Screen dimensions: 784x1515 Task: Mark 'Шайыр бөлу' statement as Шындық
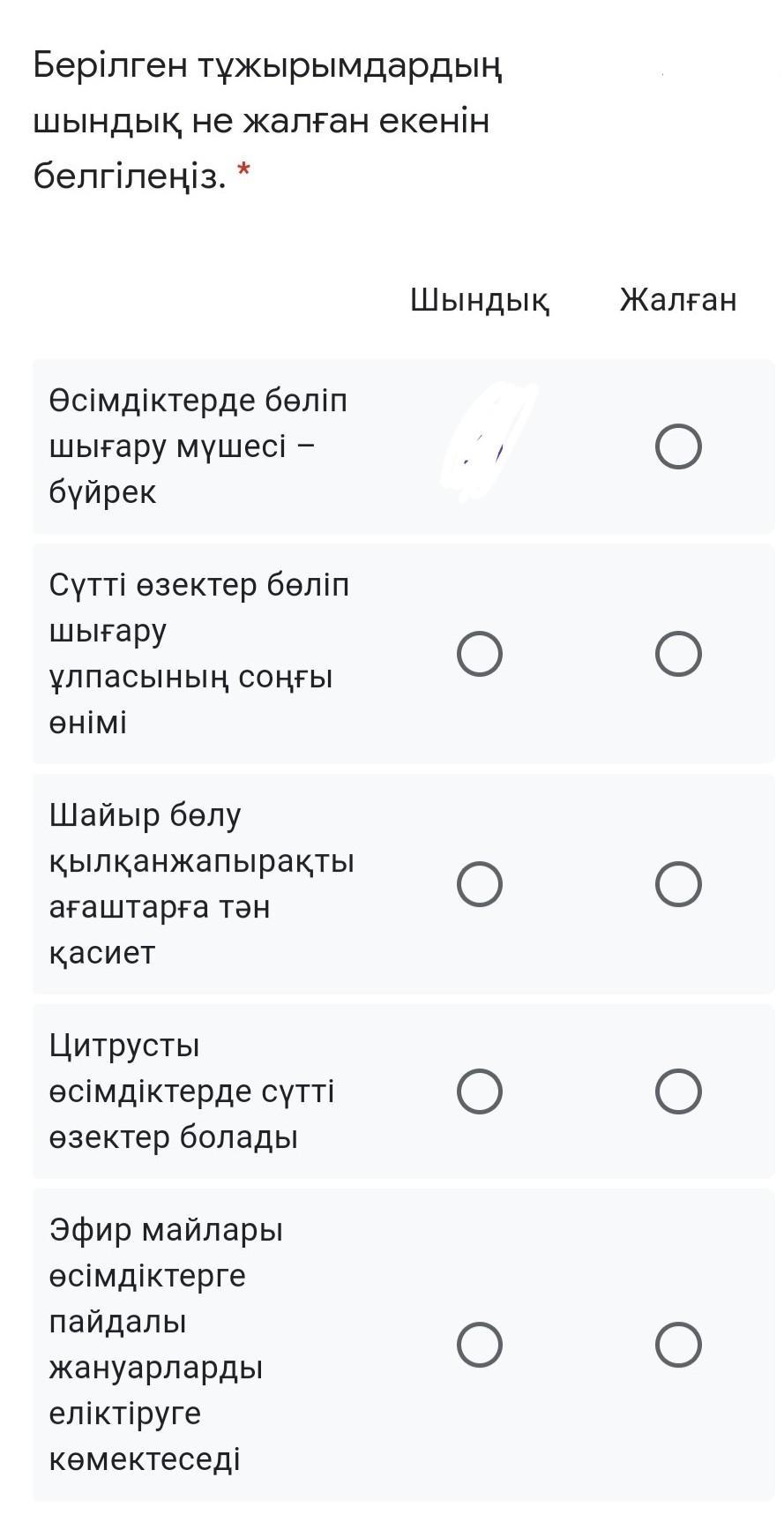pyautogui.click(x=480, y=884)
